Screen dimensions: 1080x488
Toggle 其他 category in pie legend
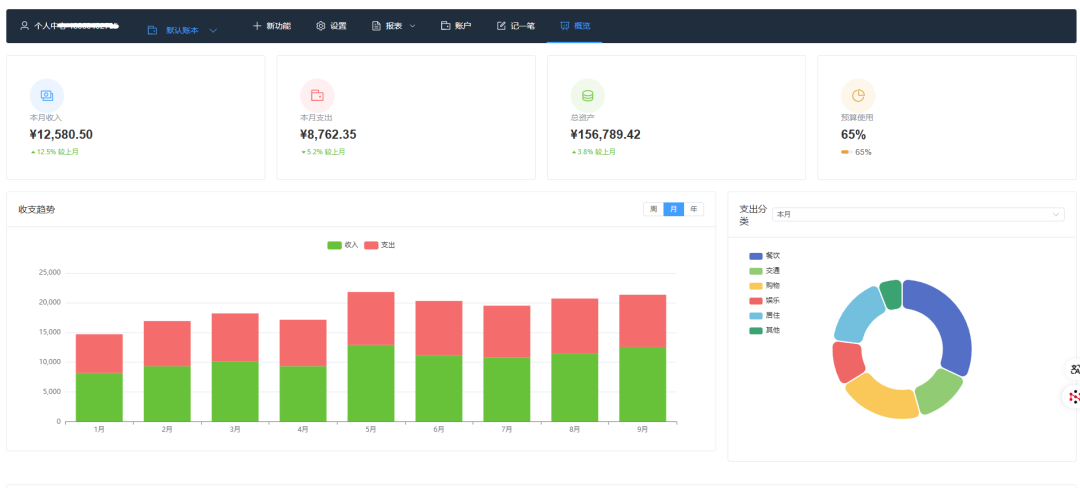click(x=765, y=331)
